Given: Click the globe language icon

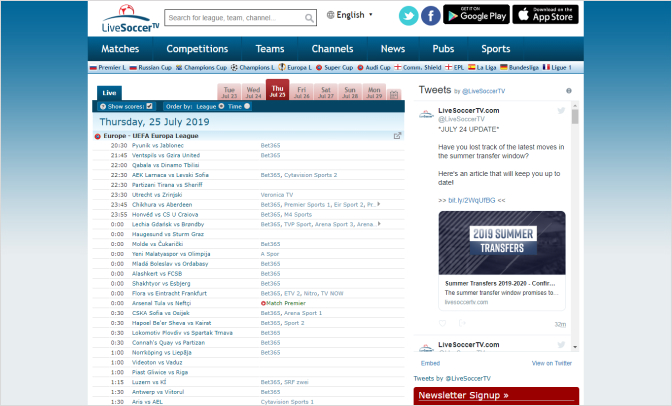Looking at the screenshot, I should 330,15.
